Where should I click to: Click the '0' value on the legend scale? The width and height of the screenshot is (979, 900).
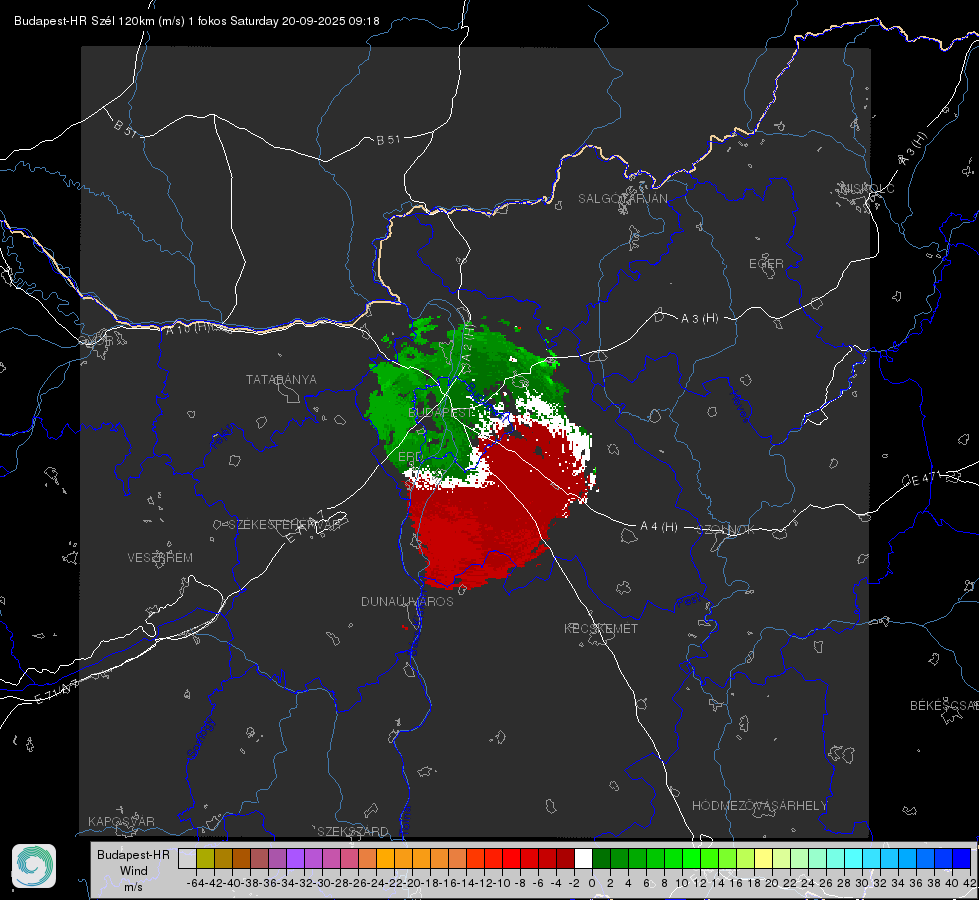coord(592,883)
